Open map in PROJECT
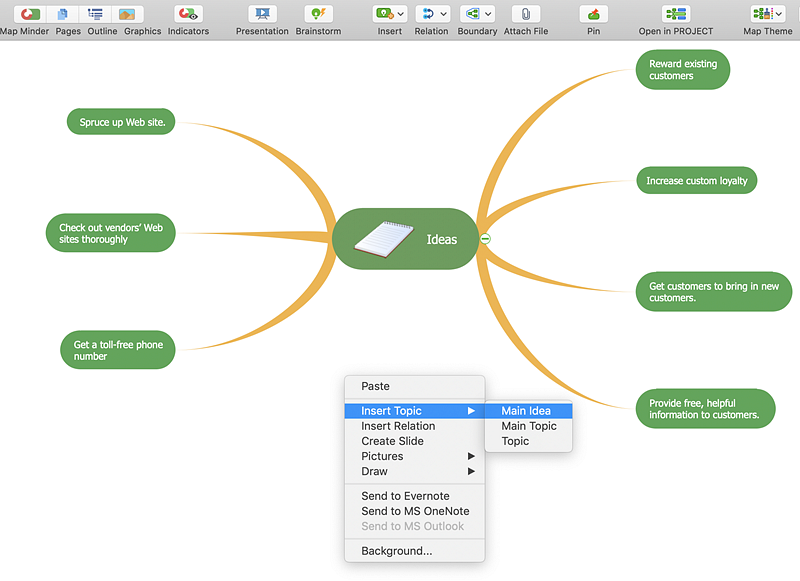The image size is (800, 581). pyautogui.click(x=676, y=14)
